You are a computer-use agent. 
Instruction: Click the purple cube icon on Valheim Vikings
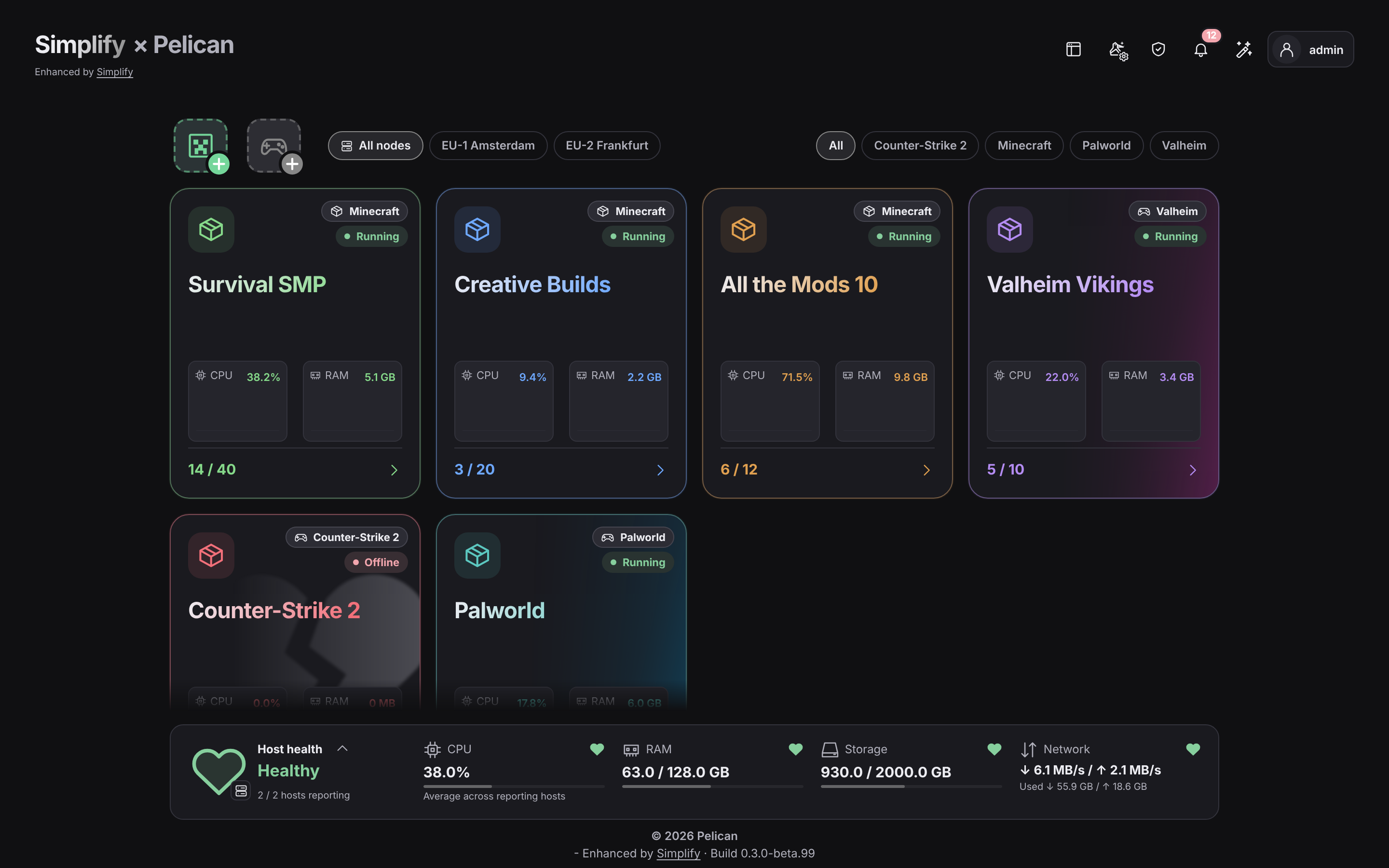coord(1009,230)
